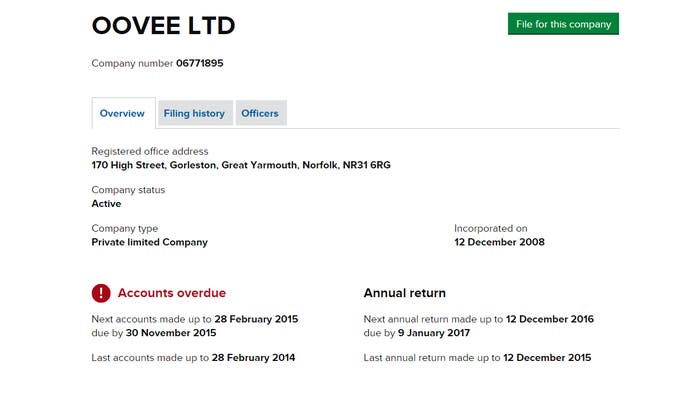Screen dimensions: 690x394
Task: Click the Registered office address label
Action: 150,151
